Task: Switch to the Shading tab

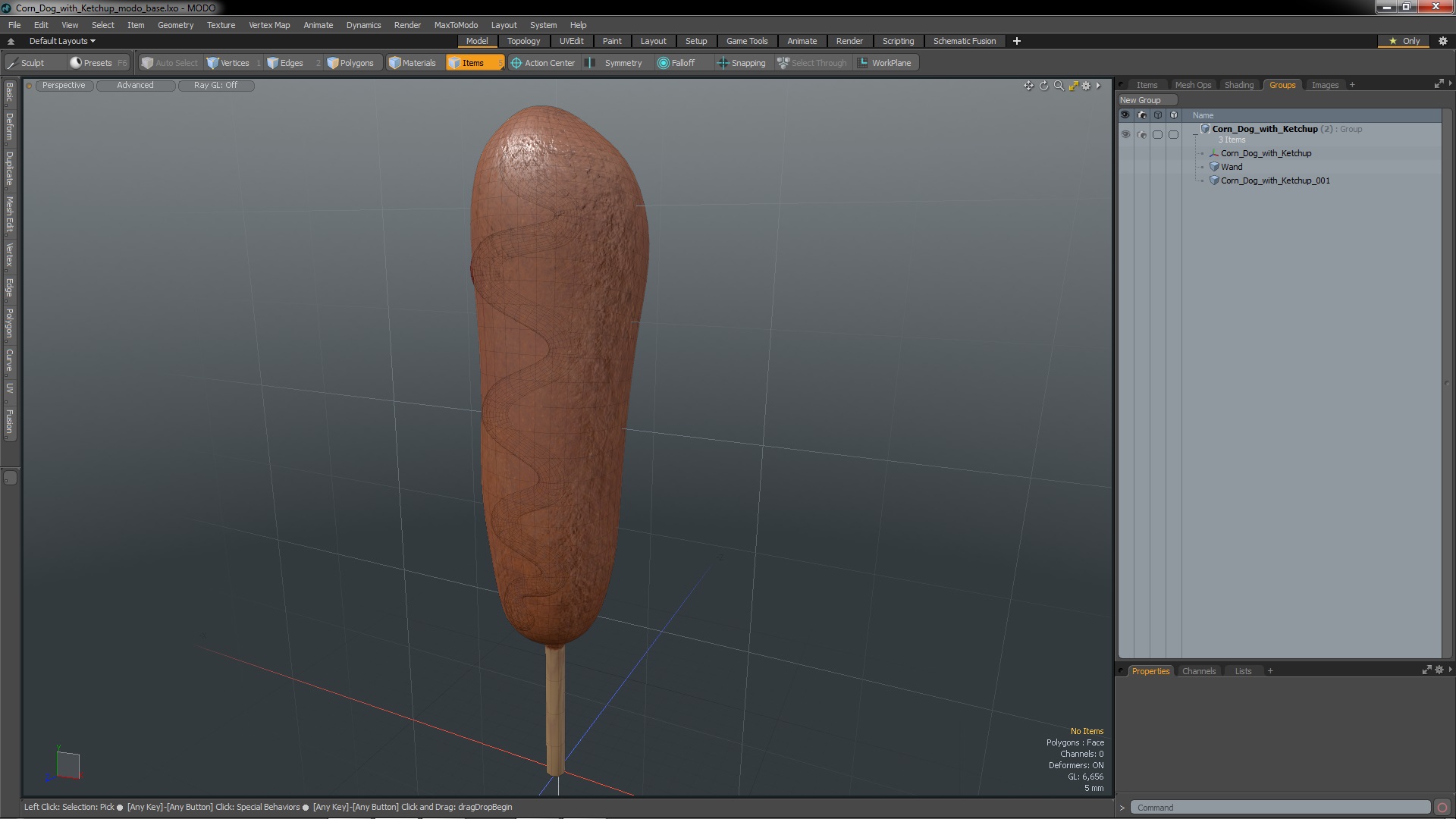Action: pos(1238,85)
